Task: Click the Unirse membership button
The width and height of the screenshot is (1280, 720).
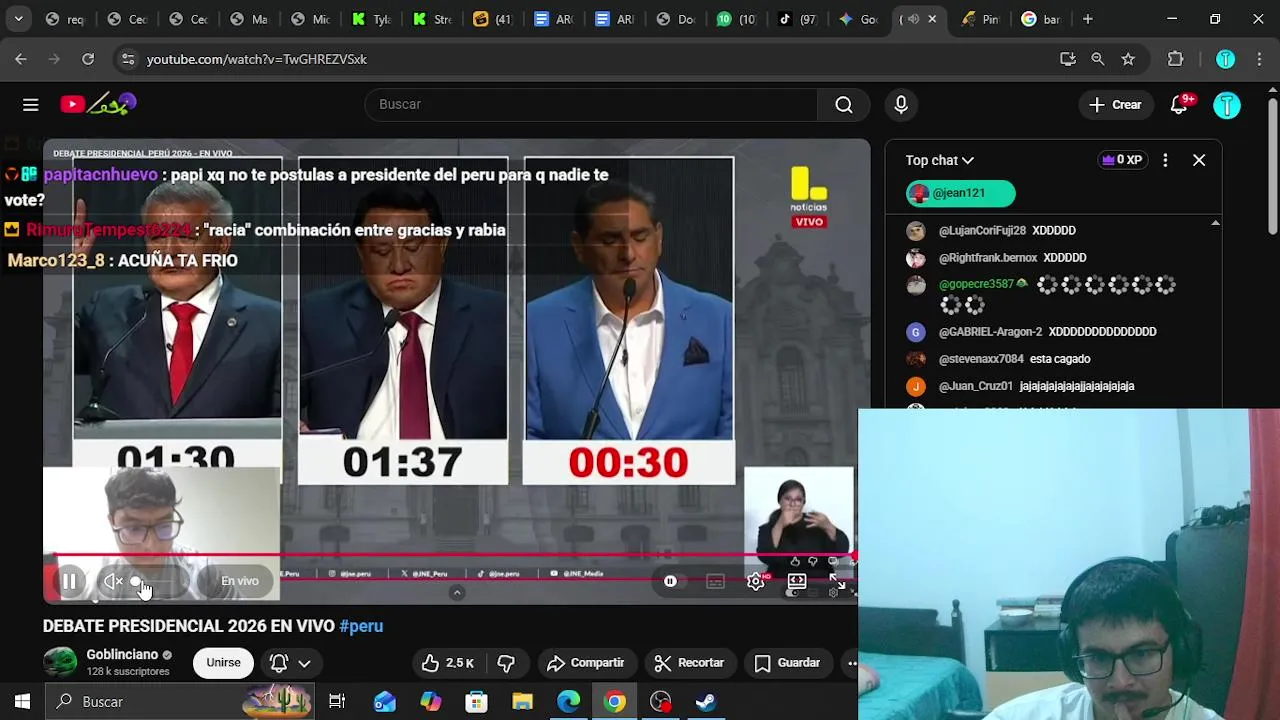Action: coord(223,663)
